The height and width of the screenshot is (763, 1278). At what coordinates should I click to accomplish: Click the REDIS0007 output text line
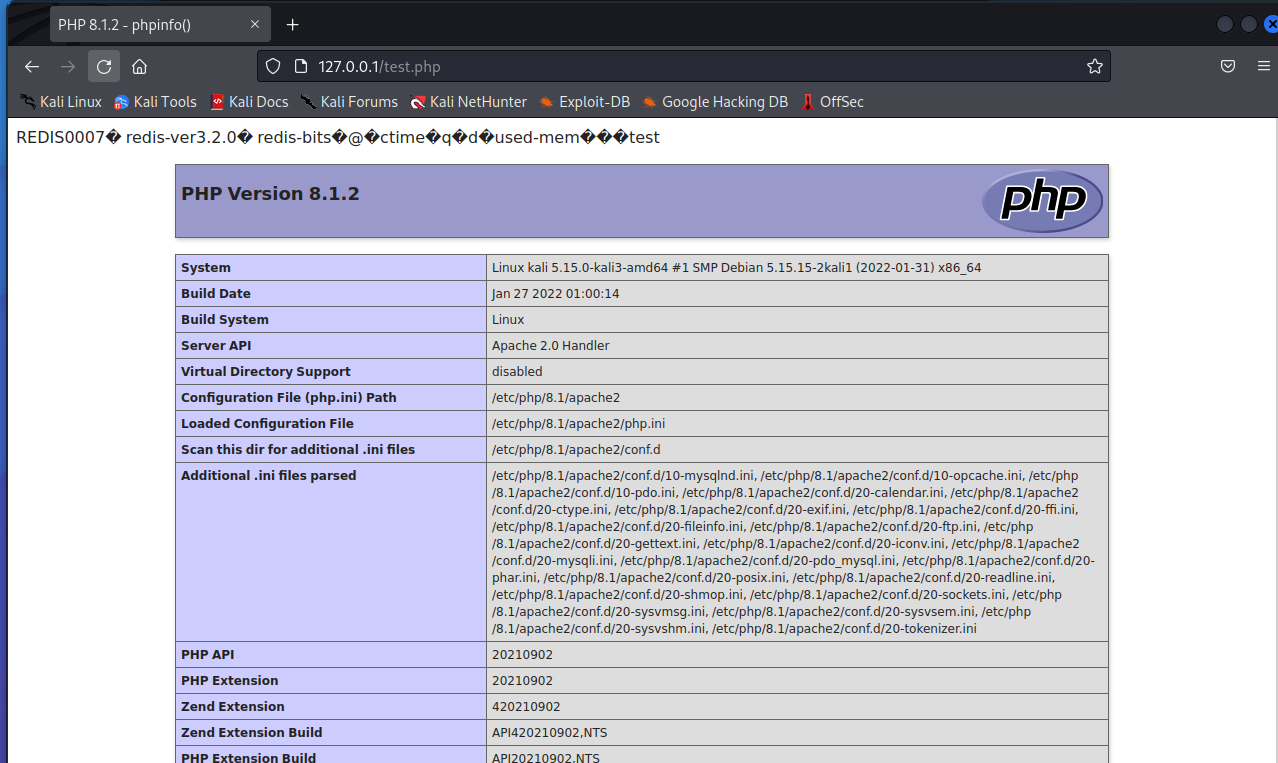pos(338,137)
